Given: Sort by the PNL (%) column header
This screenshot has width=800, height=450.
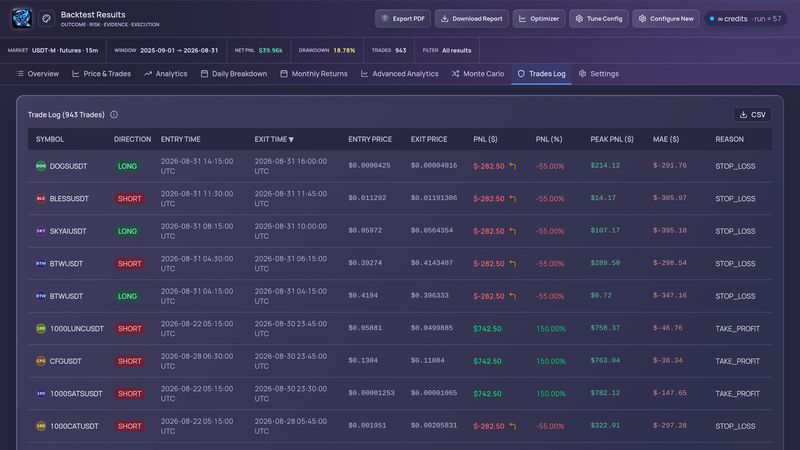Looking at the screenshot, I should (x=549, y=139).
